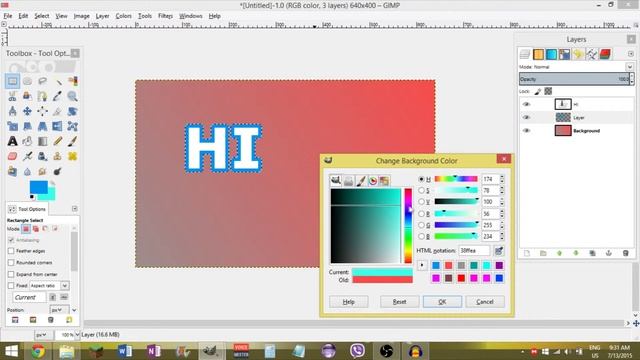
Task: Open the Filters menu
Action: (x=165, y=16)
